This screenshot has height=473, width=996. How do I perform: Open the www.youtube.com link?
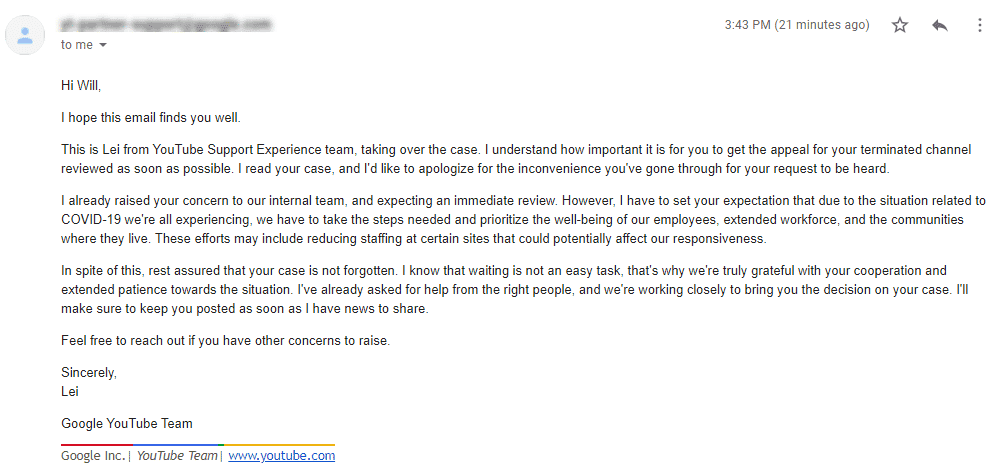pos(281,456)
